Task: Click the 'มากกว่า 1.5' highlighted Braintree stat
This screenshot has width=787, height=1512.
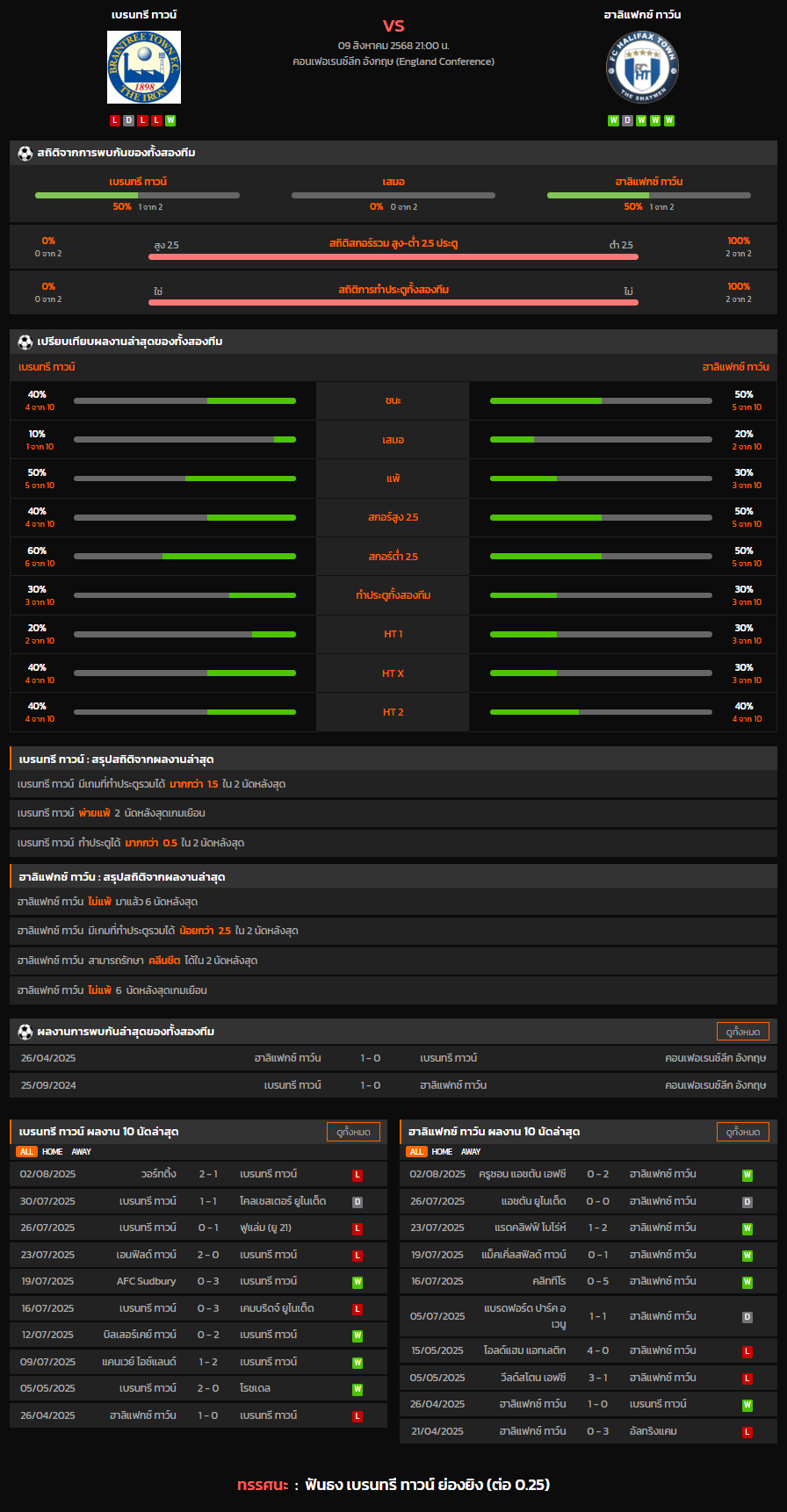Action: pos(194,784)
